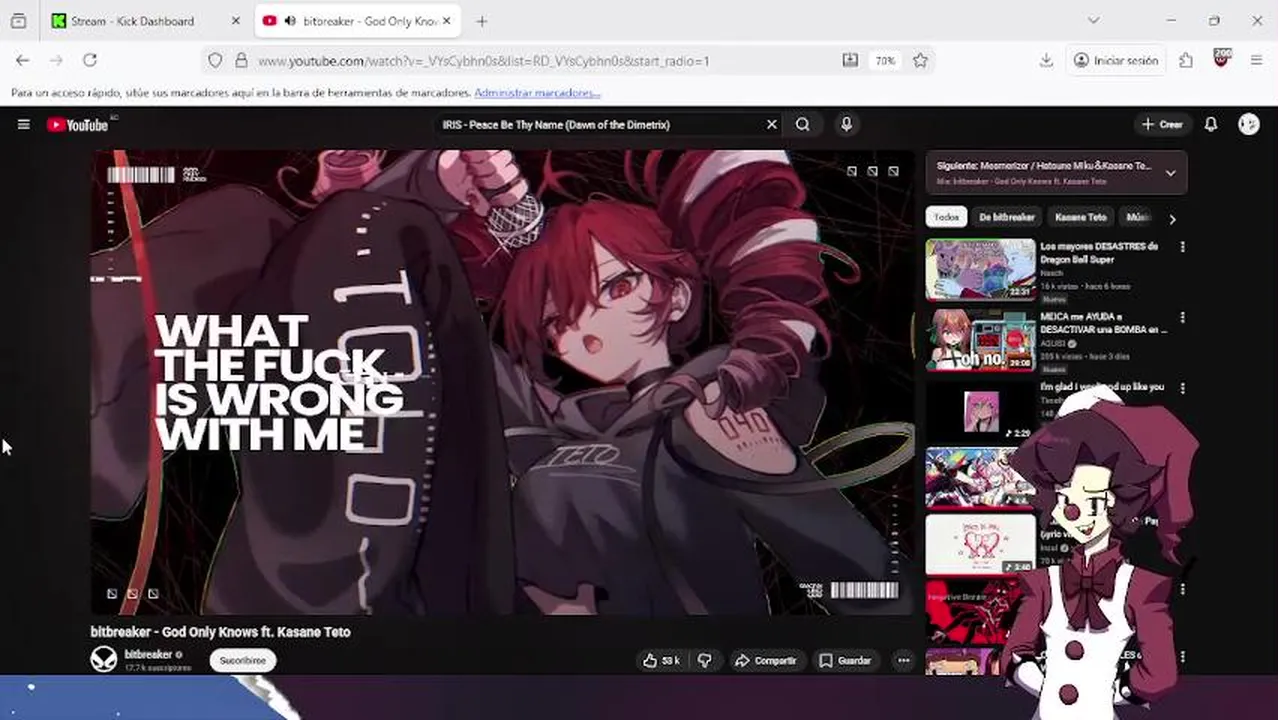Image resolution: width=1278 pixels, height=720 pixels.
Task: Open the Firefox application menu
Action: (x=1256, y=60)
